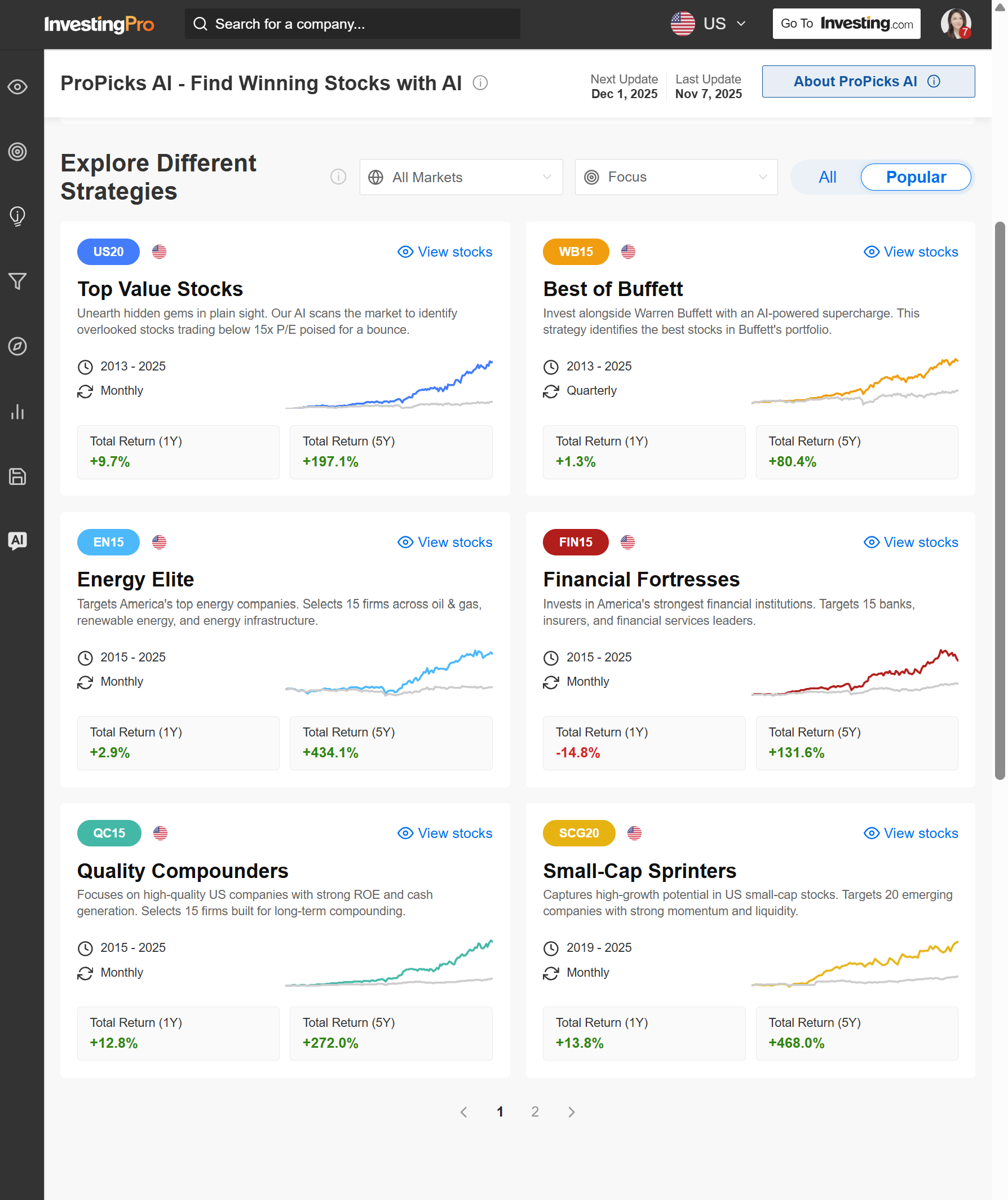View stocks for Financial Fortresses
1008x1200 pixels.
coord(912,542)
